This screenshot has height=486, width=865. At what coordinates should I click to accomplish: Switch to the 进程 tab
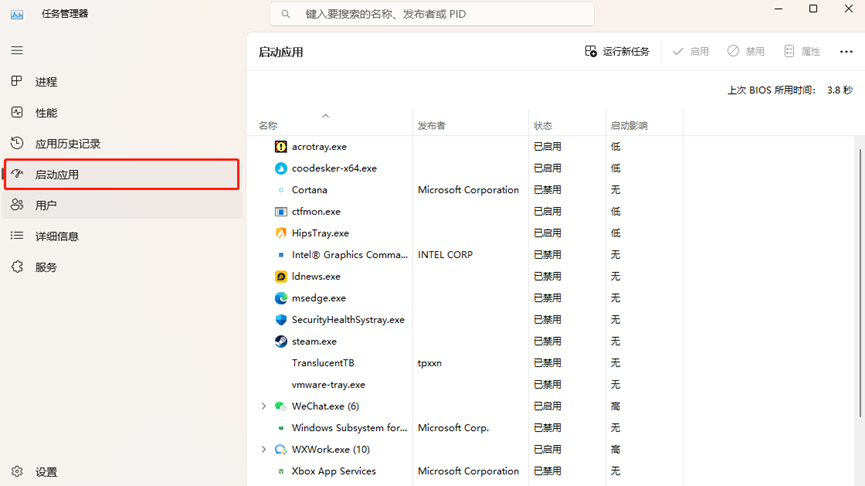(x=46, y=82)
